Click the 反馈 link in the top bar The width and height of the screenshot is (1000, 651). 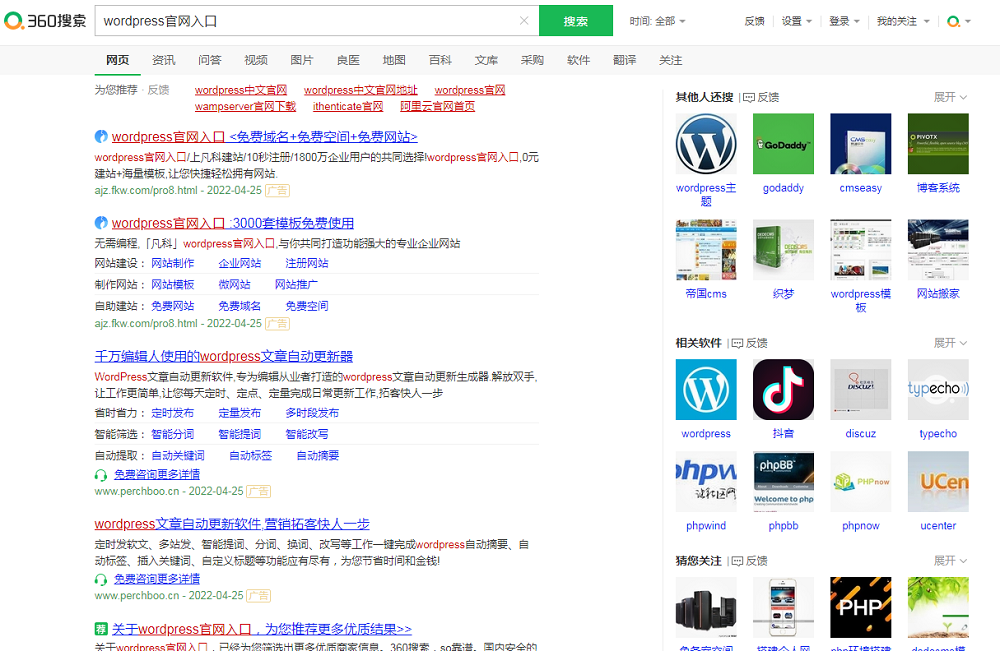[x=754, y=21]
